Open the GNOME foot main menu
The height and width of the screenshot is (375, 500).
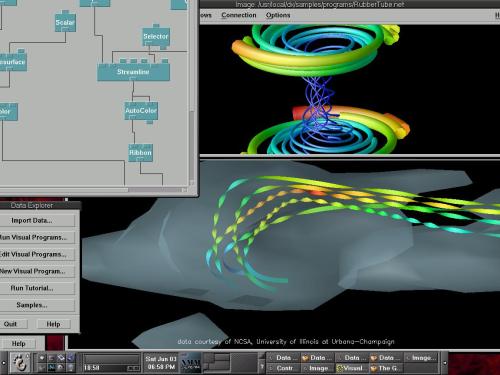(x=20, y=362)
